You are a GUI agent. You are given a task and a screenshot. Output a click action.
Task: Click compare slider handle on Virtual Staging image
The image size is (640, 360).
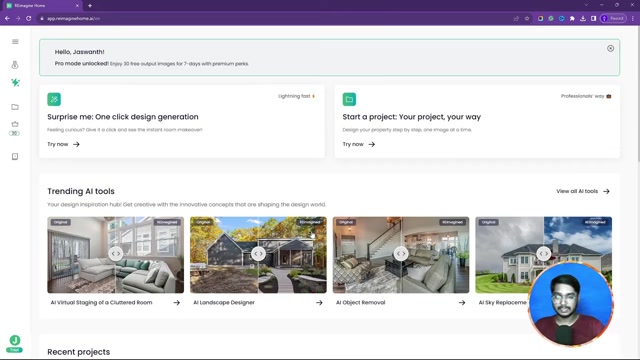(116, 254)
